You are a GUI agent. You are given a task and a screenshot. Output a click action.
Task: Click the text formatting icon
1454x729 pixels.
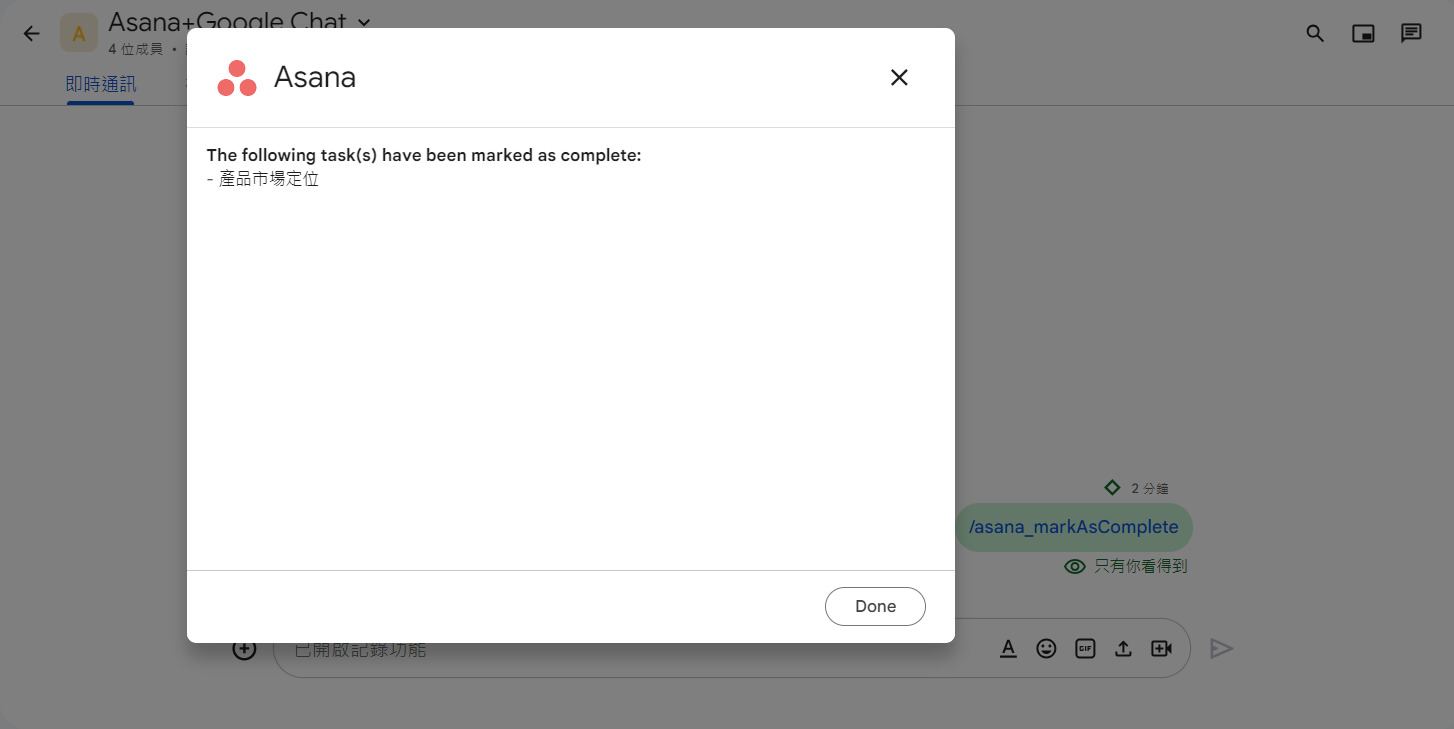pyautogui.click(x=1008, y=648)
